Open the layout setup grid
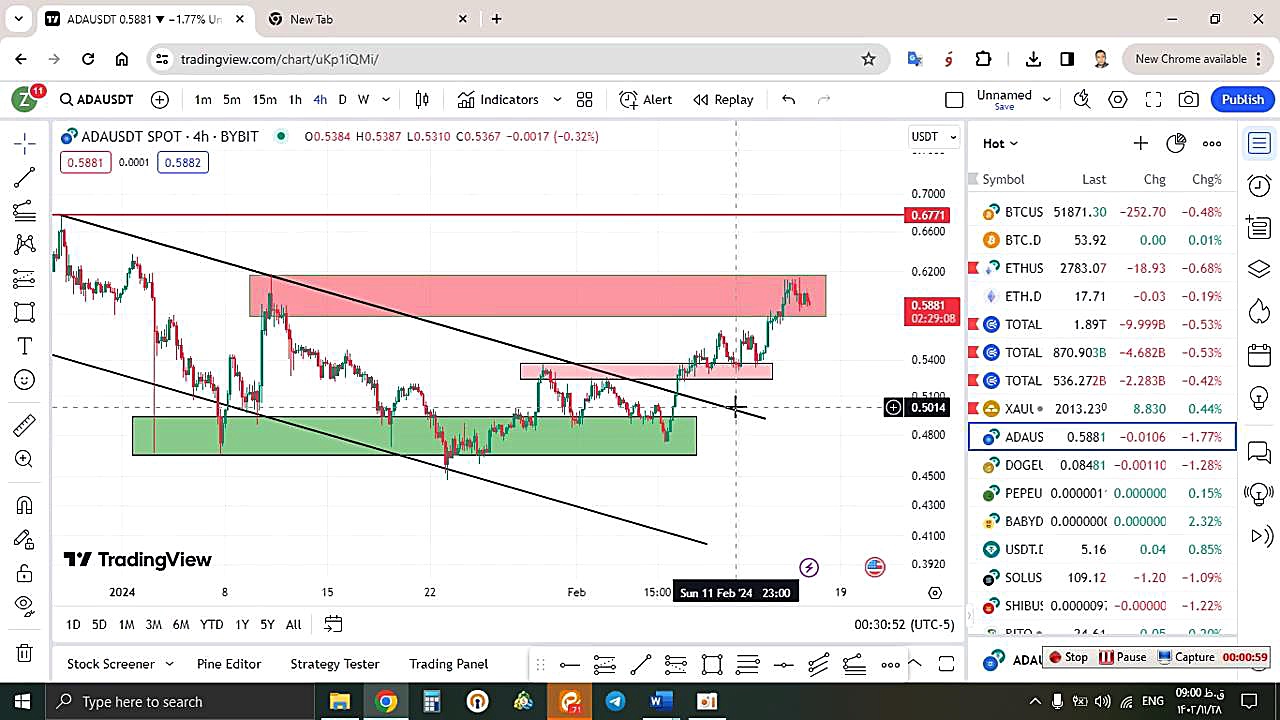 coord(585,99)
